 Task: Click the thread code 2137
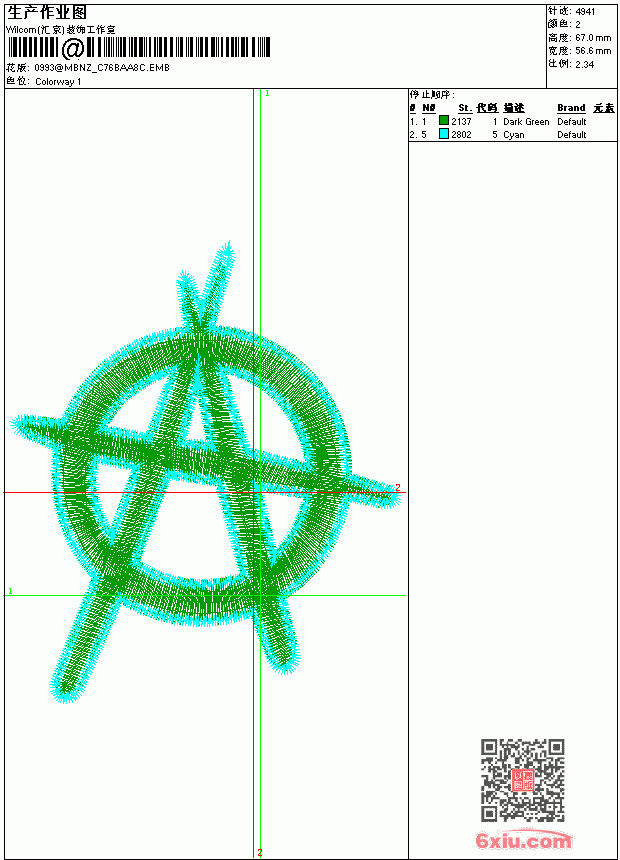point(461,121)
